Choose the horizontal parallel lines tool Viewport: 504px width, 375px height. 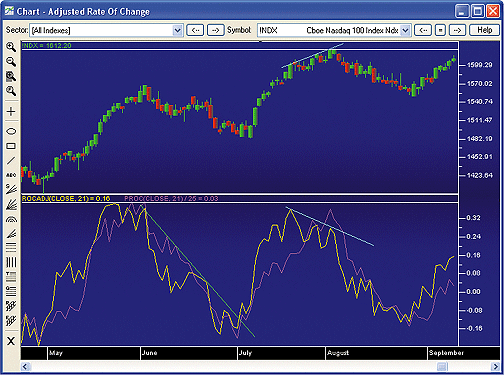(x=11, y=247)
